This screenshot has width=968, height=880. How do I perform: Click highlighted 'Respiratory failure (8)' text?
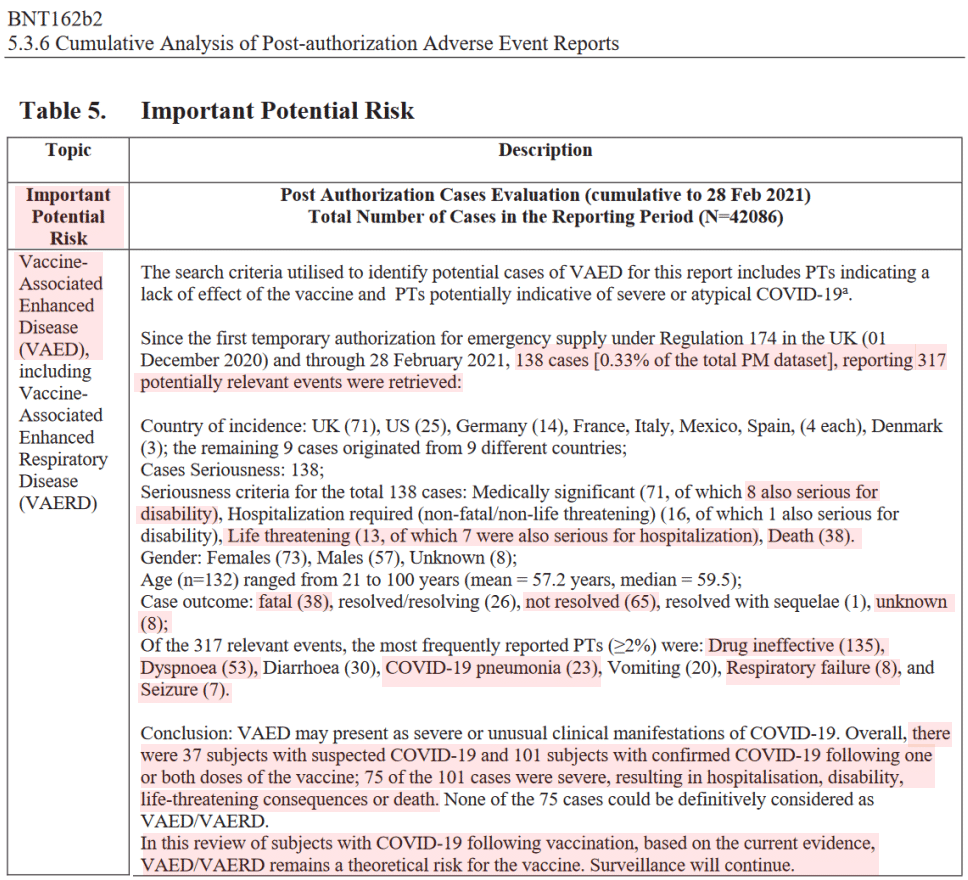click(x=813, y=668)
